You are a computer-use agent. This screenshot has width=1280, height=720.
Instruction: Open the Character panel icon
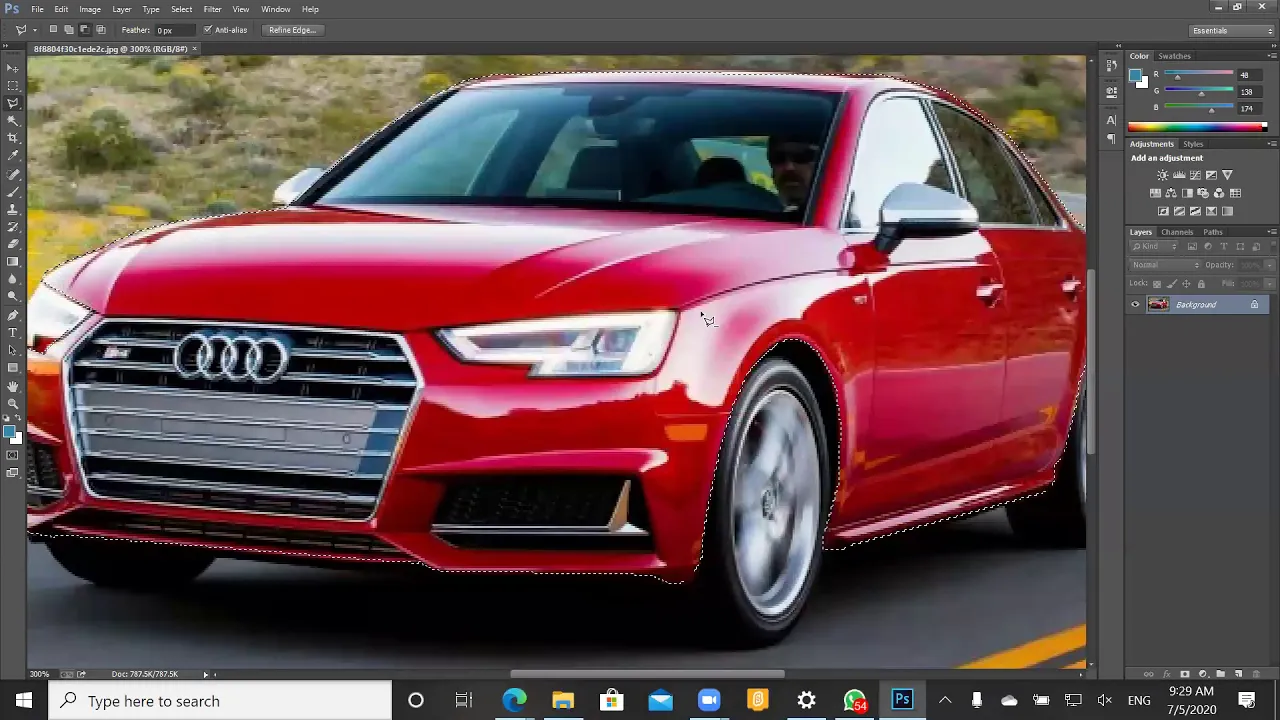tap(1111, 120)
